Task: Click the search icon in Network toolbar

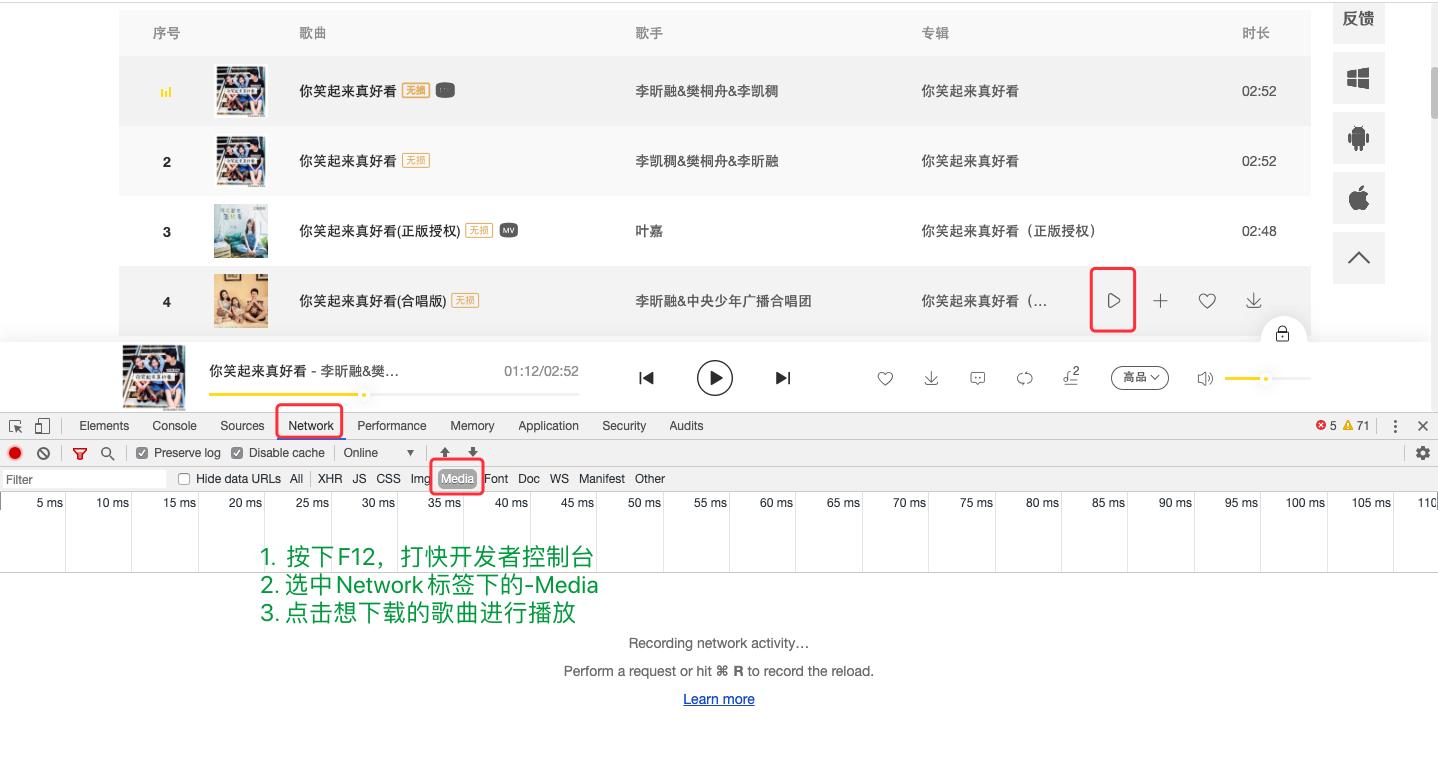Action: pyautogui.click(x=106, y=452)
